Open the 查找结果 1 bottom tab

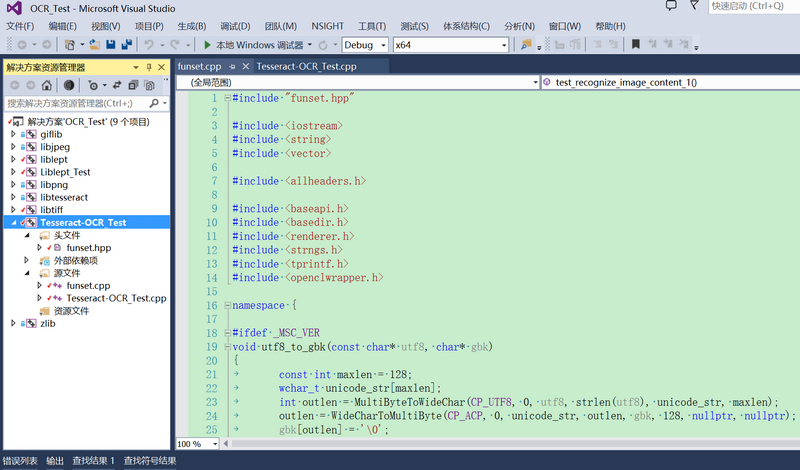pos(93,461)
